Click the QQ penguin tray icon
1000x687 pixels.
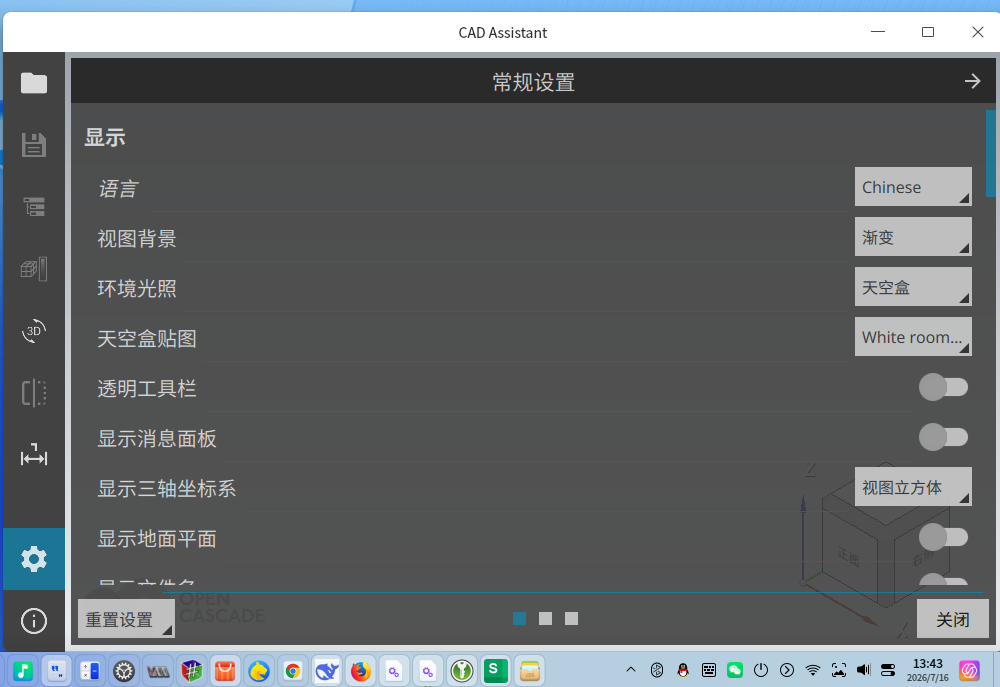point(683,670)
